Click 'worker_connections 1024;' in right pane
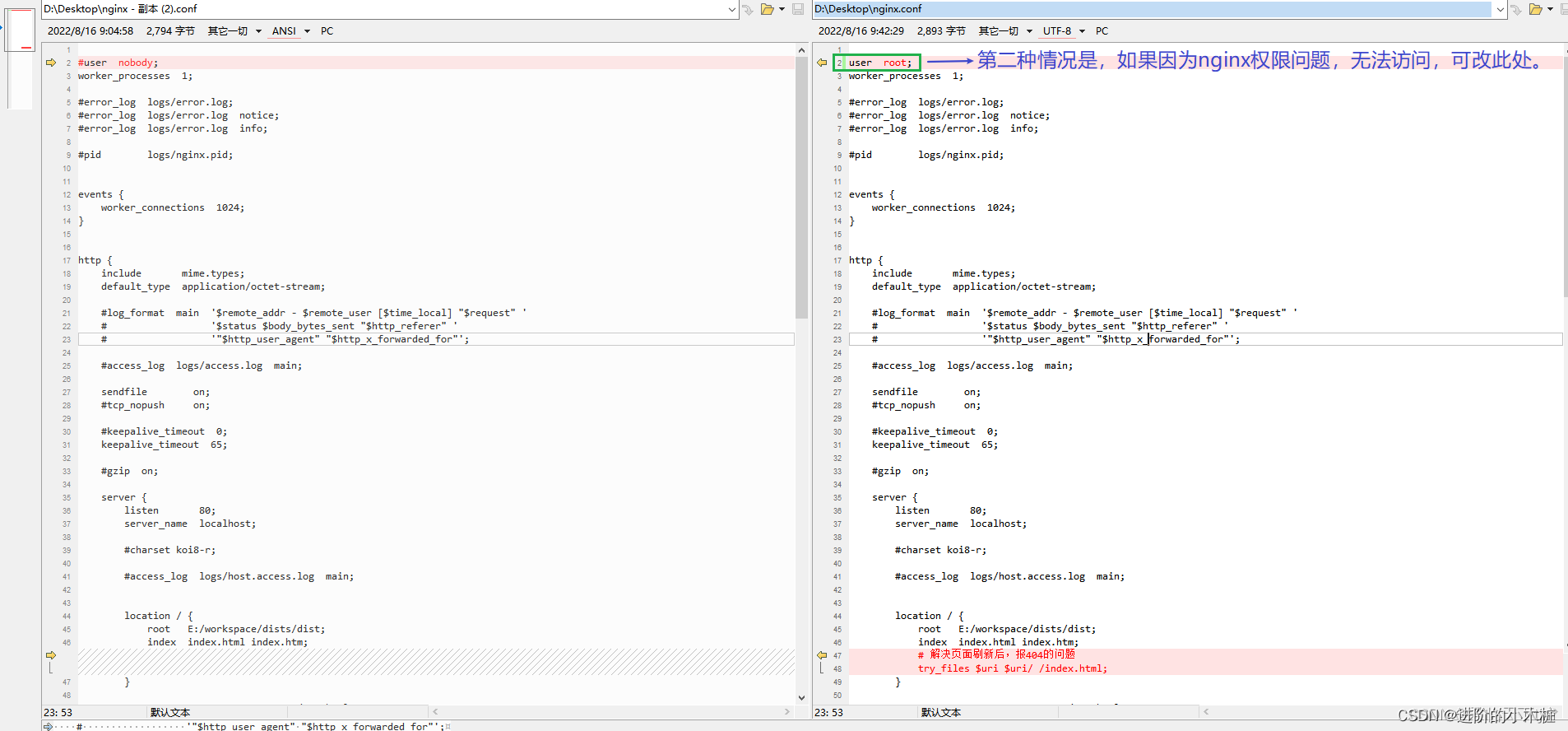This screenshot has width=1568, height=731. [944, 207]
